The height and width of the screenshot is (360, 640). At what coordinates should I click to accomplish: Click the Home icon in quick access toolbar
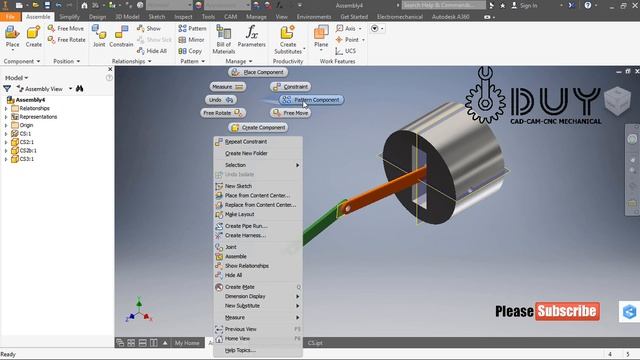[84, 5]
